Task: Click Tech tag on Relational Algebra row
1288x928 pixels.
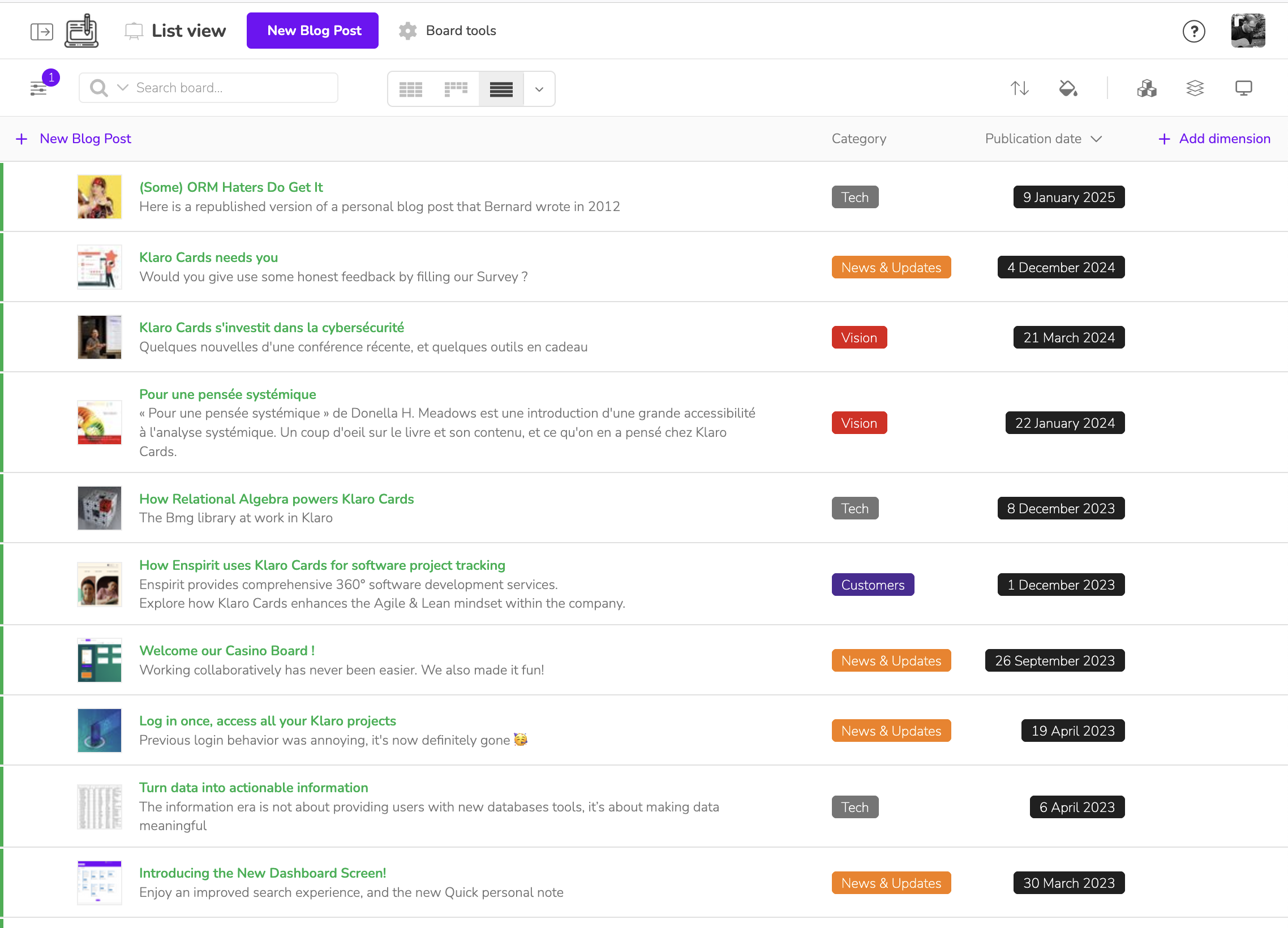Action: click(x=855, y=508)
